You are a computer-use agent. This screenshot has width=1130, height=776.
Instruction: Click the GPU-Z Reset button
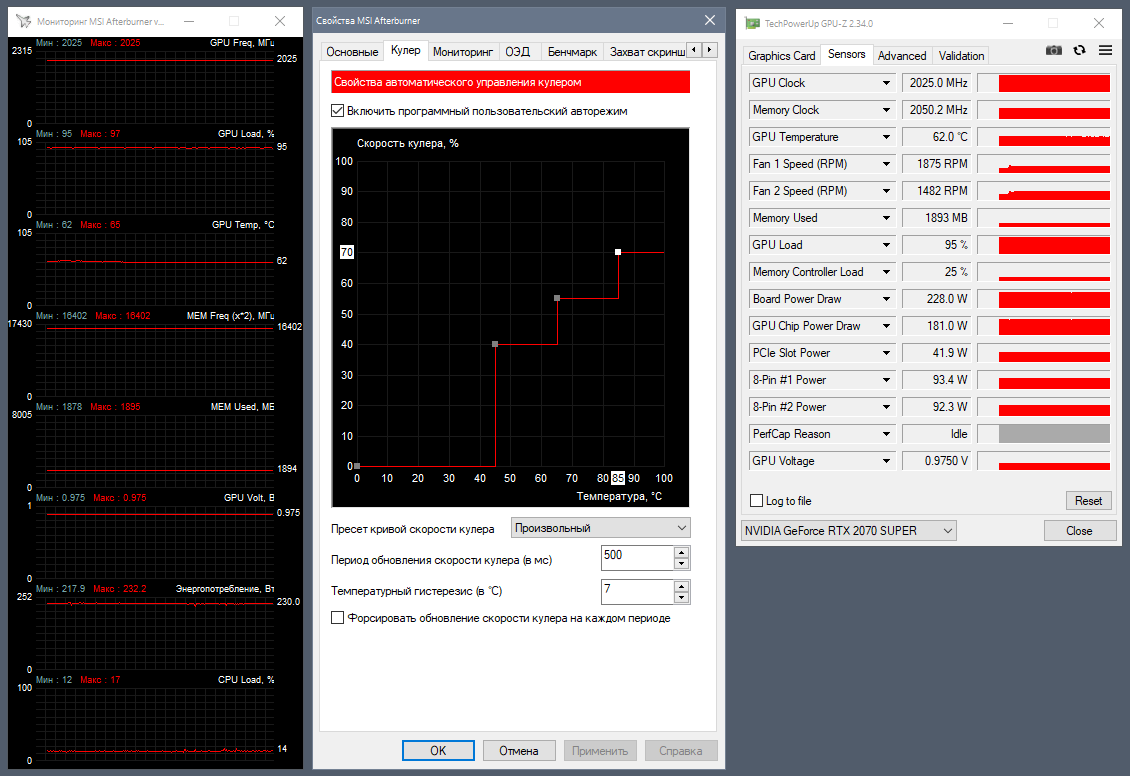click(1088, 501)
